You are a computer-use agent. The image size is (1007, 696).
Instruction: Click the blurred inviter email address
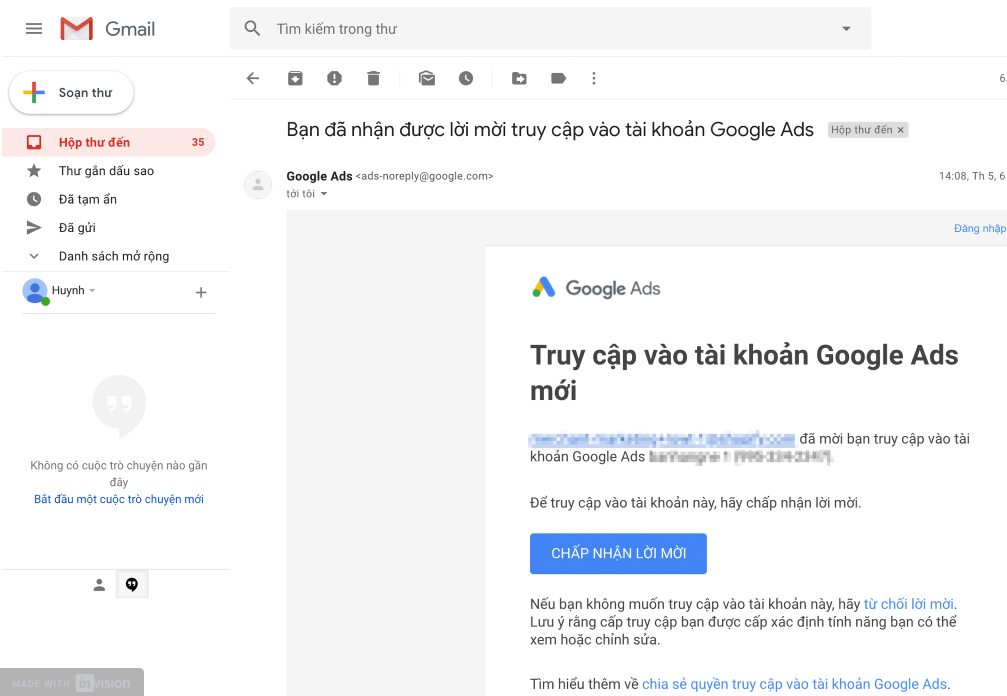coord(662,439)
